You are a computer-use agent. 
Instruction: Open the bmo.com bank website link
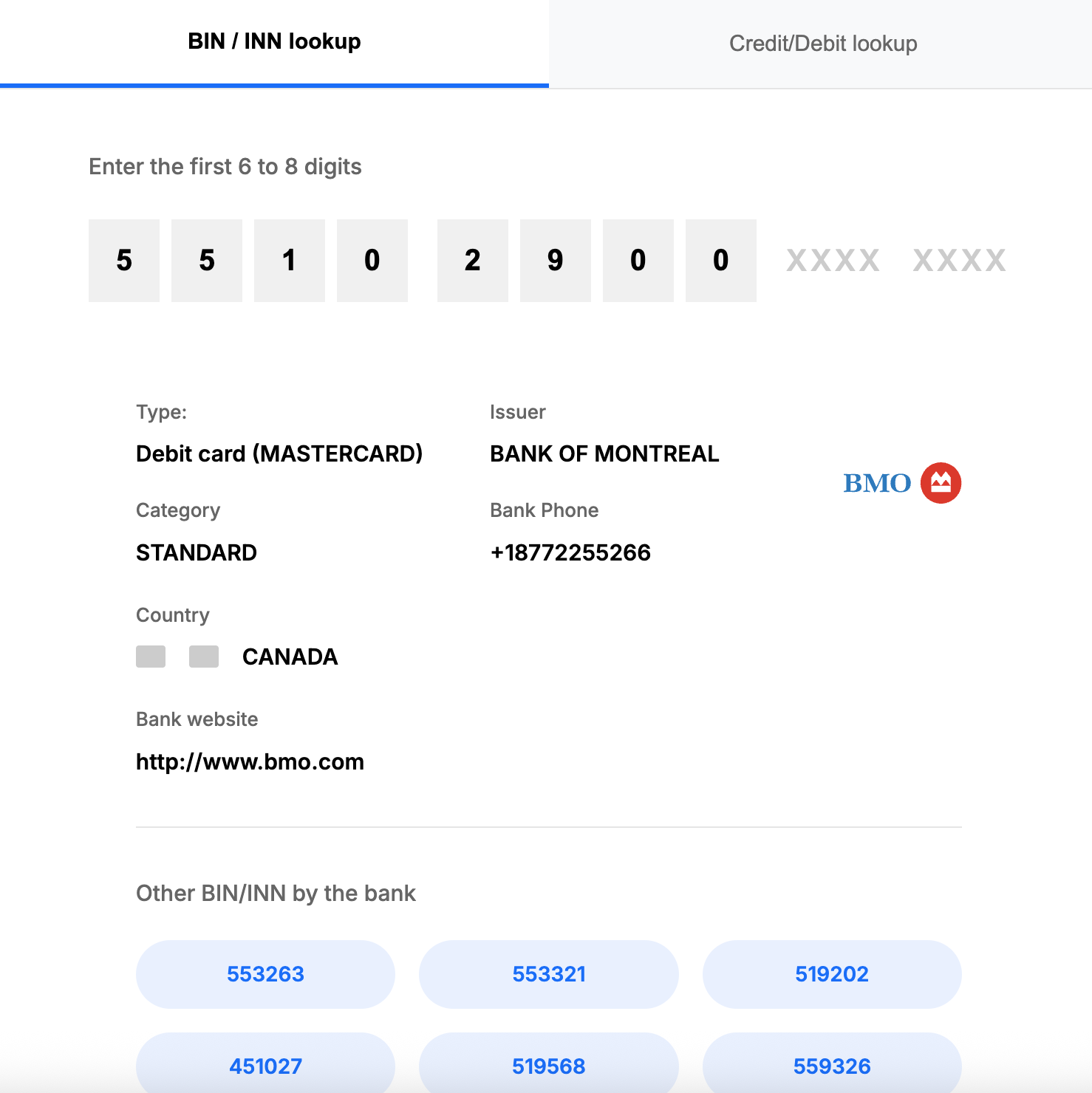pos(250,761)
